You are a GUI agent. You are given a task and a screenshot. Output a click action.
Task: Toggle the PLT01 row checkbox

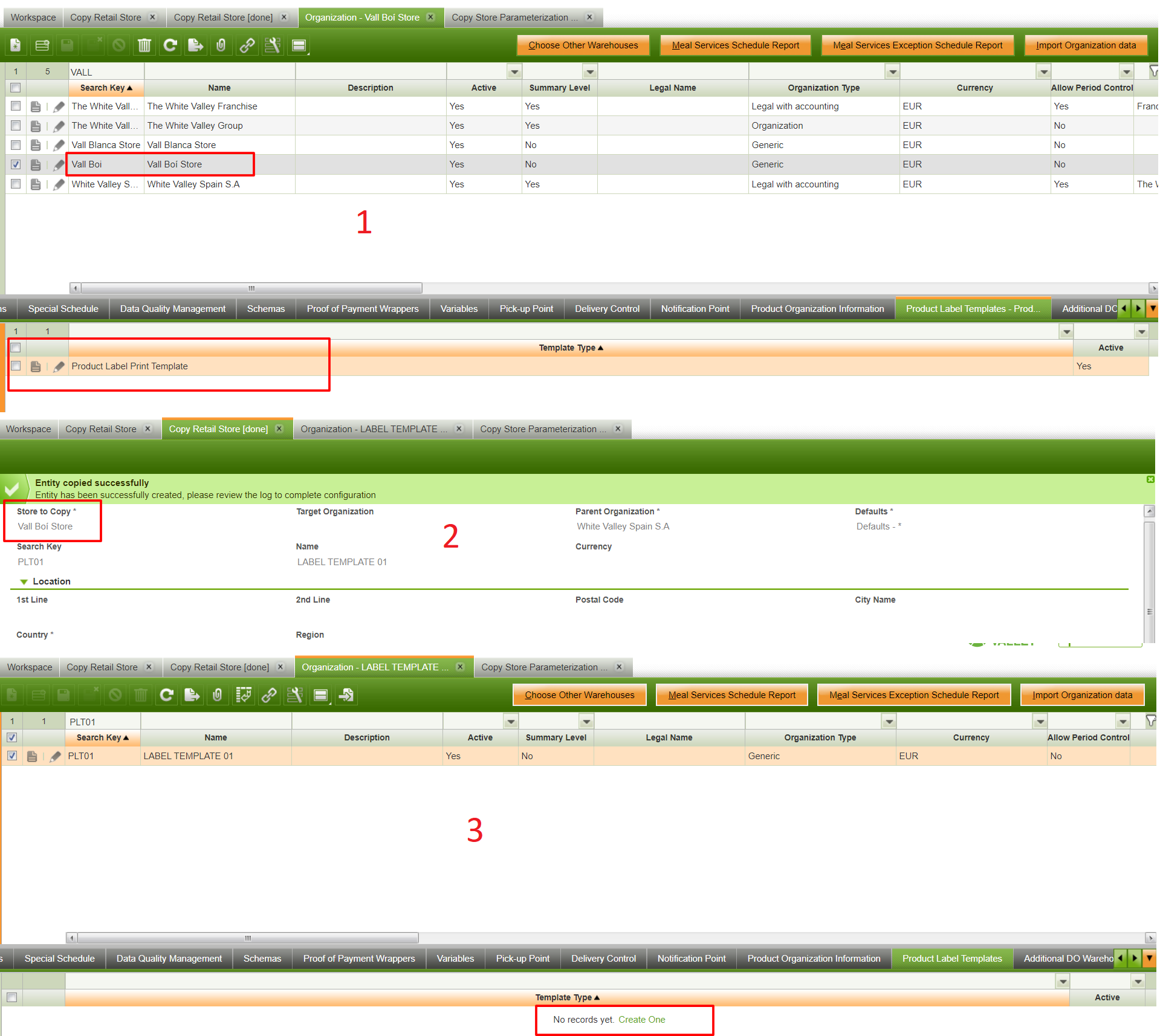(x=12, y=756)
